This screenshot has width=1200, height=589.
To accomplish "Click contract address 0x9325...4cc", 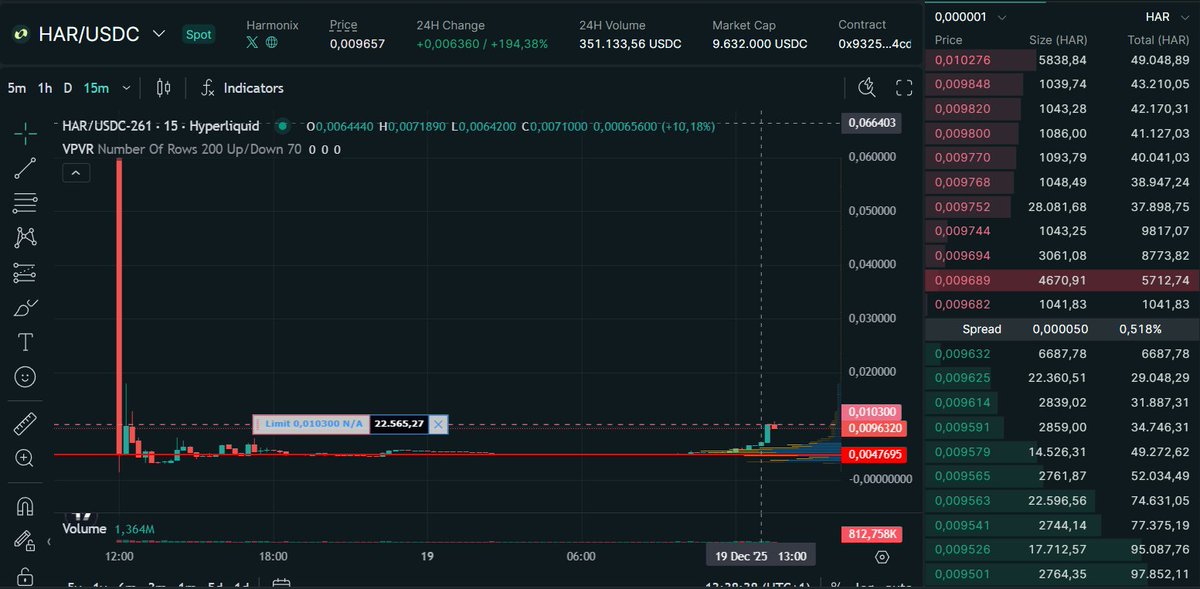I will 874,44.
